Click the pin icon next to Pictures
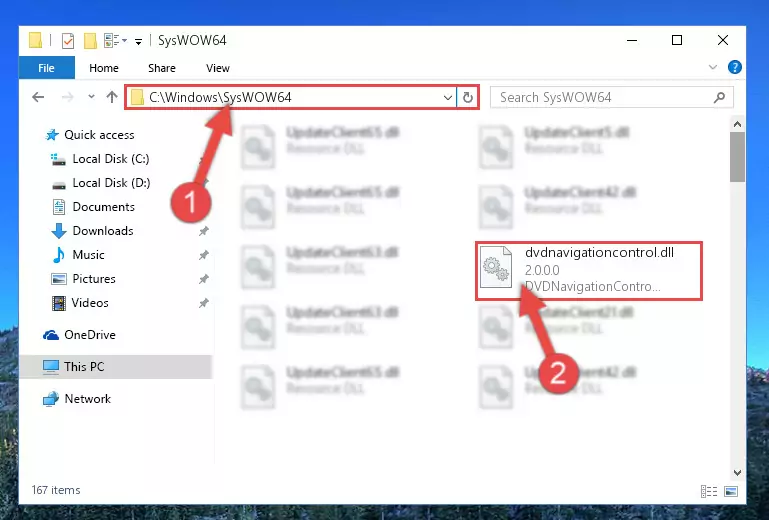The width and height of the screenshot is (769, 520). 204,279
